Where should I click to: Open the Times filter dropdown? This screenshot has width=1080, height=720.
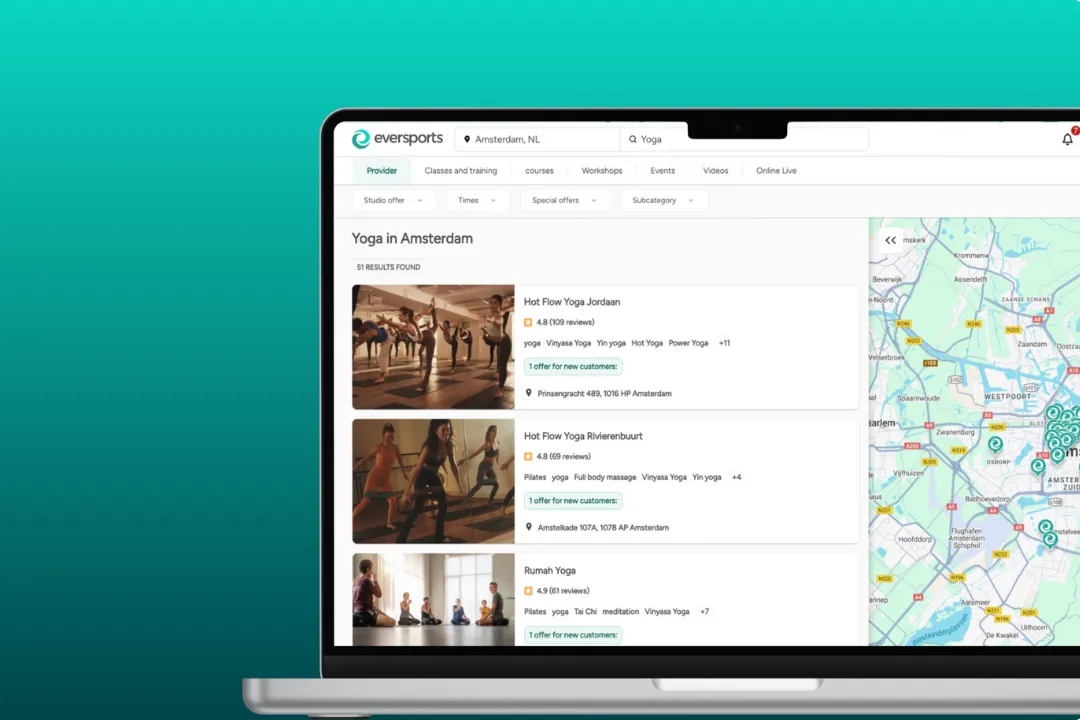[477, 200]
